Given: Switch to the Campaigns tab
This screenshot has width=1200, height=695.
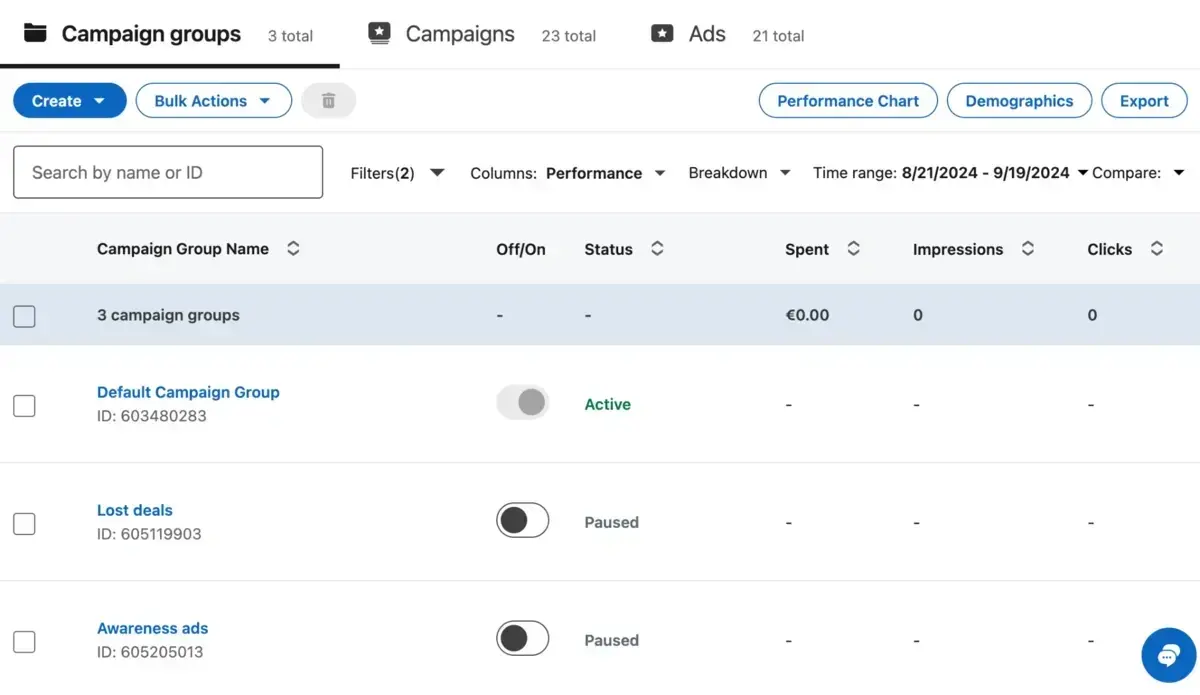Looking at the screenshot, I should point(459,32).
